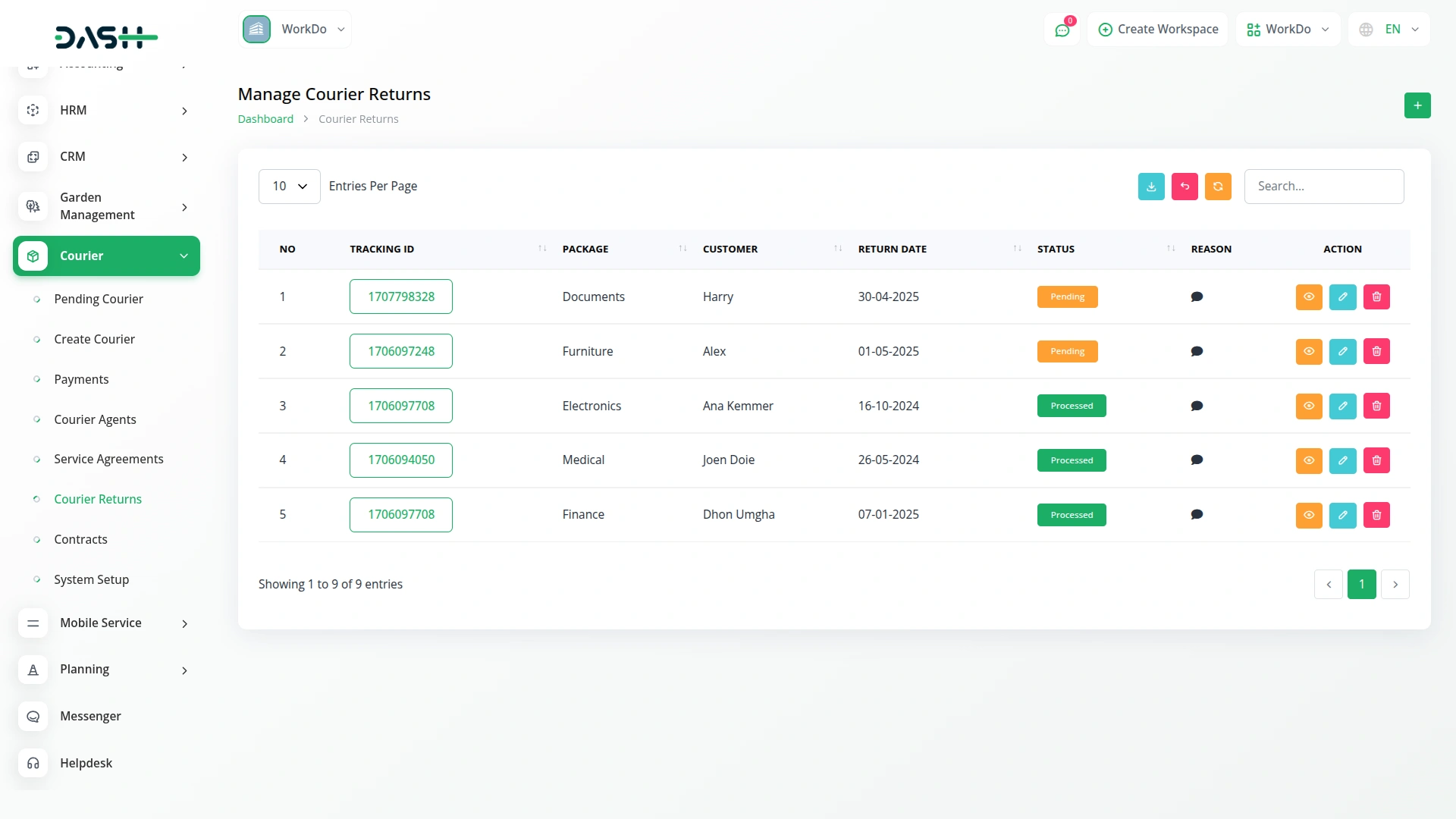1456x819 pixels.
Task: Delete Dhon Umgha's Finance return
Action: pos(1376,515)
